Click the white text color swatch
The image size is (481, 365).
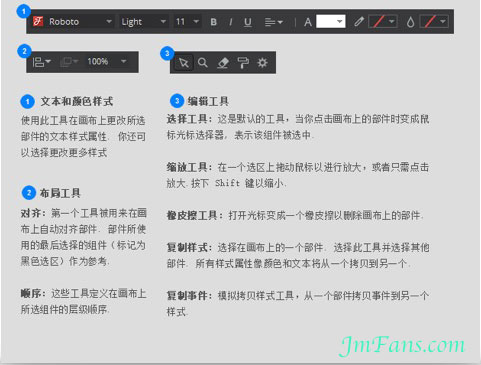330,21
